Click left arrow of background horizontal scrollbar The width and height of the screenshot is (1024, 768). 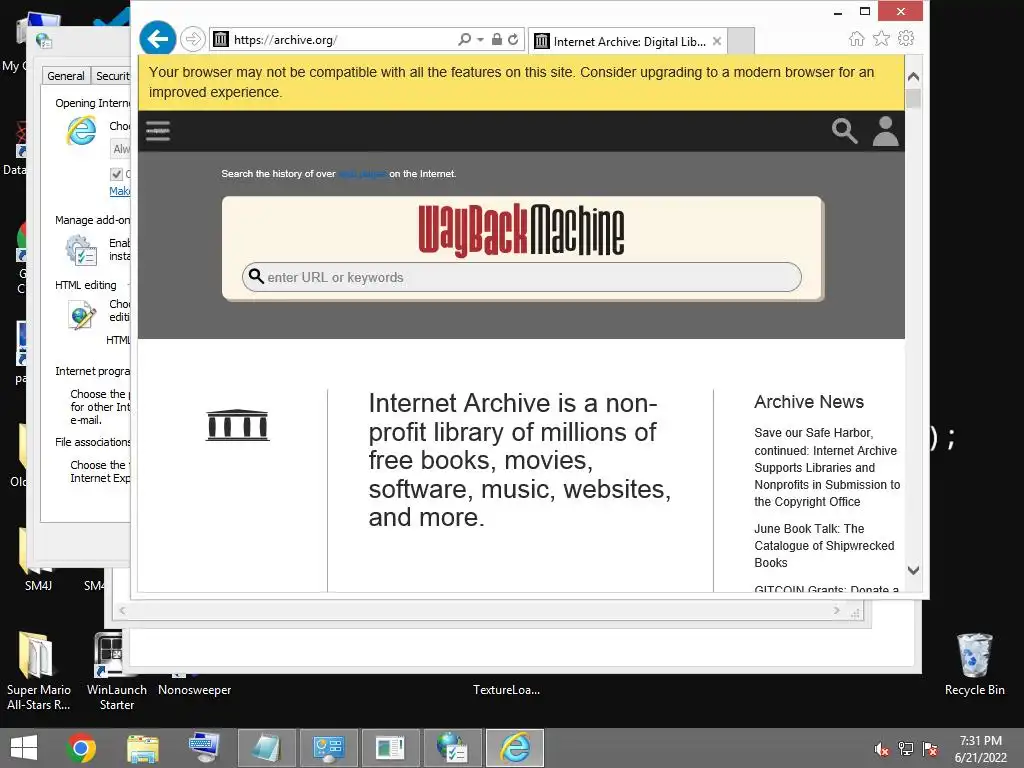point(122,611)
